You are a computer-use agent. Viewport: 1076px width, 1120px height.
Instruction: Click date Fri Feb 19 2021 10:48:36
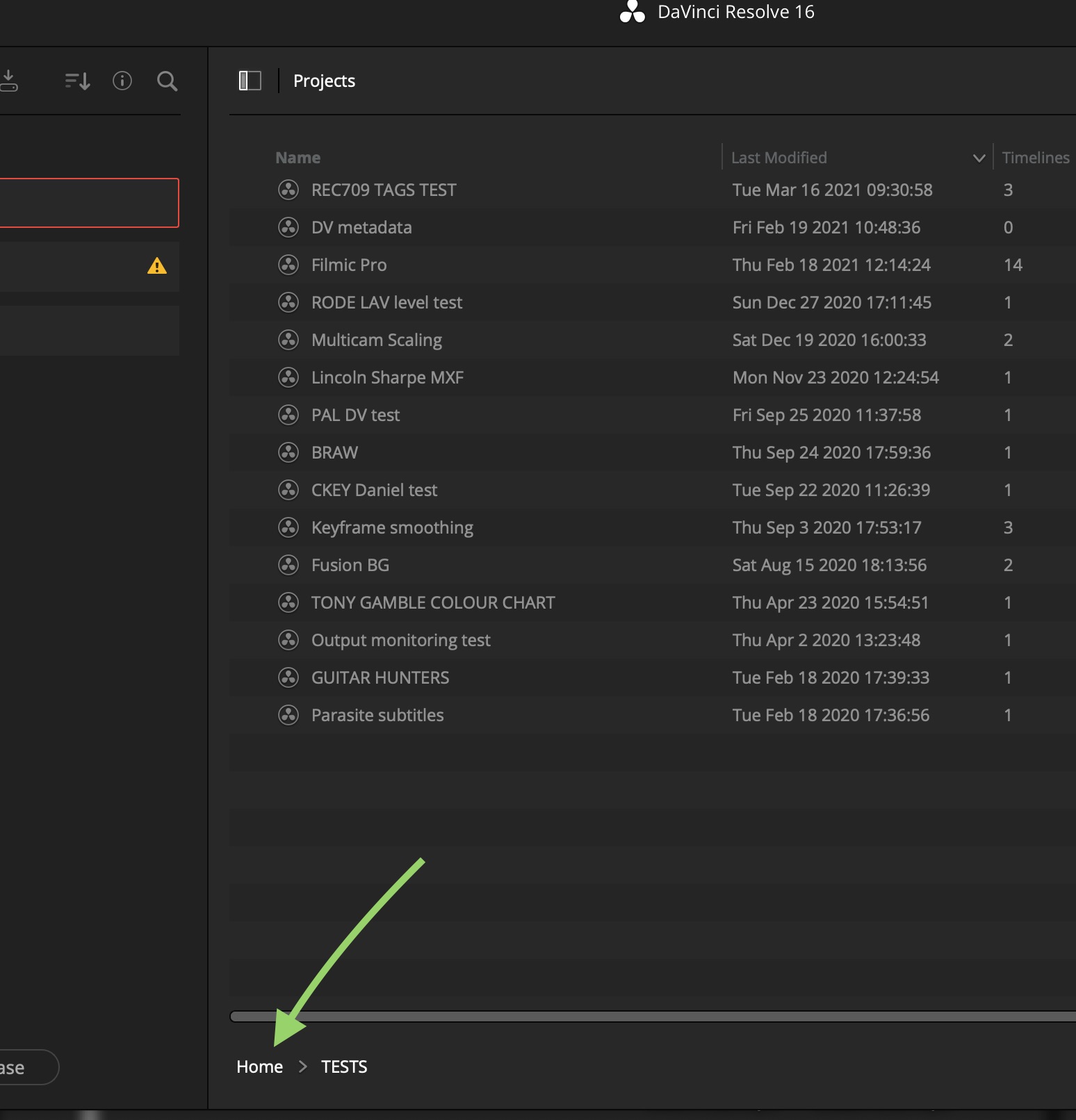pyautogui.click(x=826, y=227)
